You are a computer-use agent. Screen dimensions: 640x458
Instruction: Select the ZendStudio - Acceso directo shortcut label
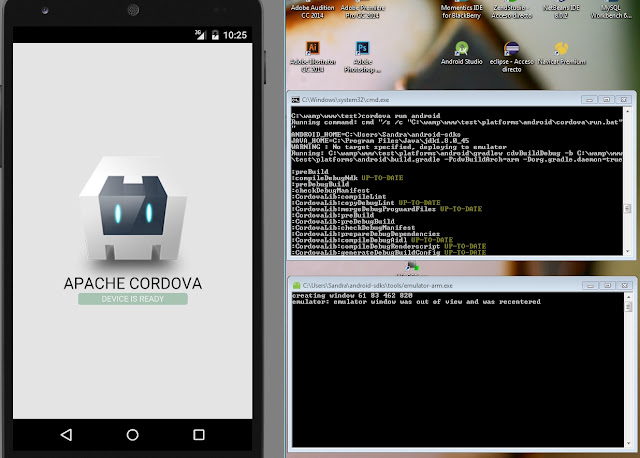click(511, 11)
